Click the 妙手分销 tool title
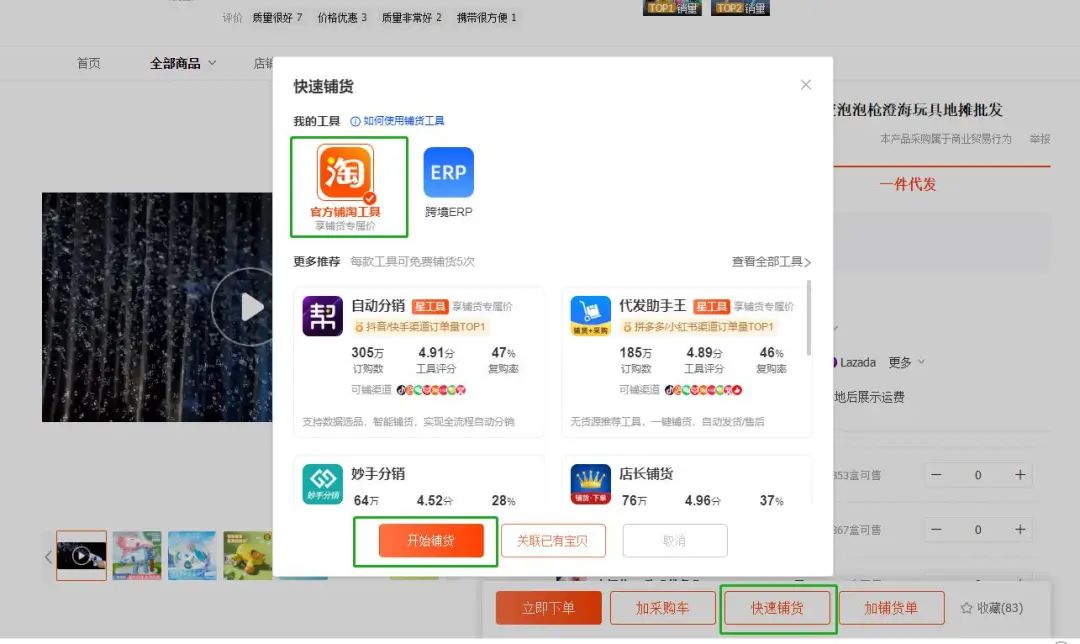Image resolution: width=1080 pixels, height=644 pixels. tap(378, 474)
